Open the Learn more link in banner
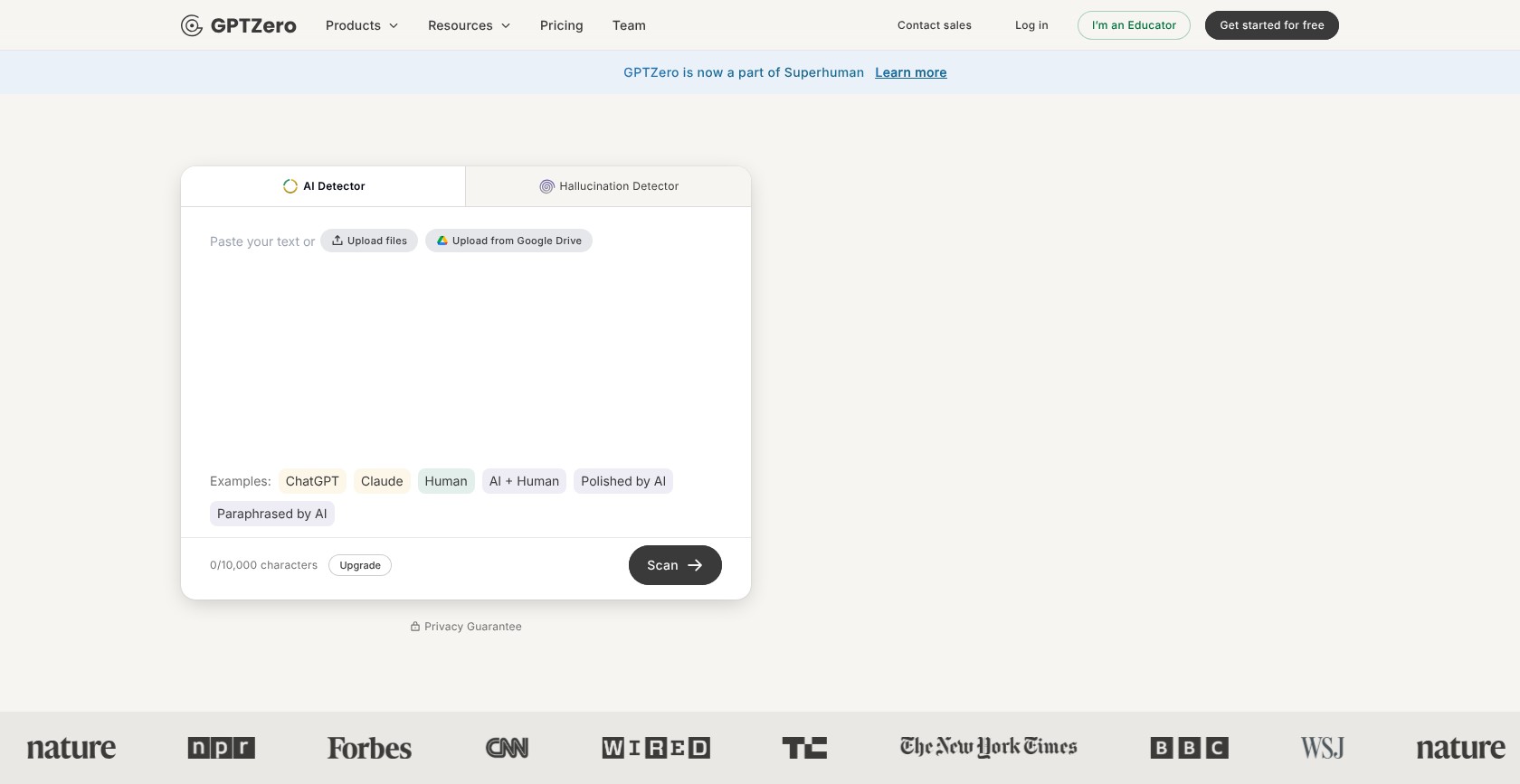This screenshot has width=1520, height=784. (x=911, y=72)
